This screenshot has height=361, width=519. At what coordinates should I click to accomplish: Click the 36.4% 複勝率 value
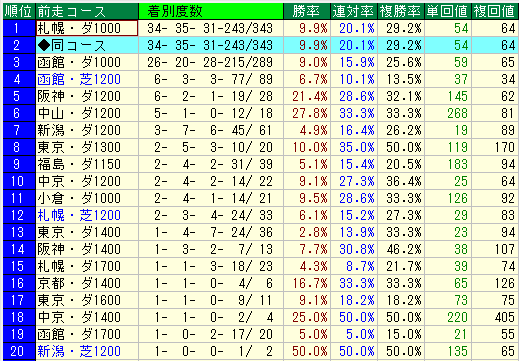pyautogui.click(x=404, y=181)
